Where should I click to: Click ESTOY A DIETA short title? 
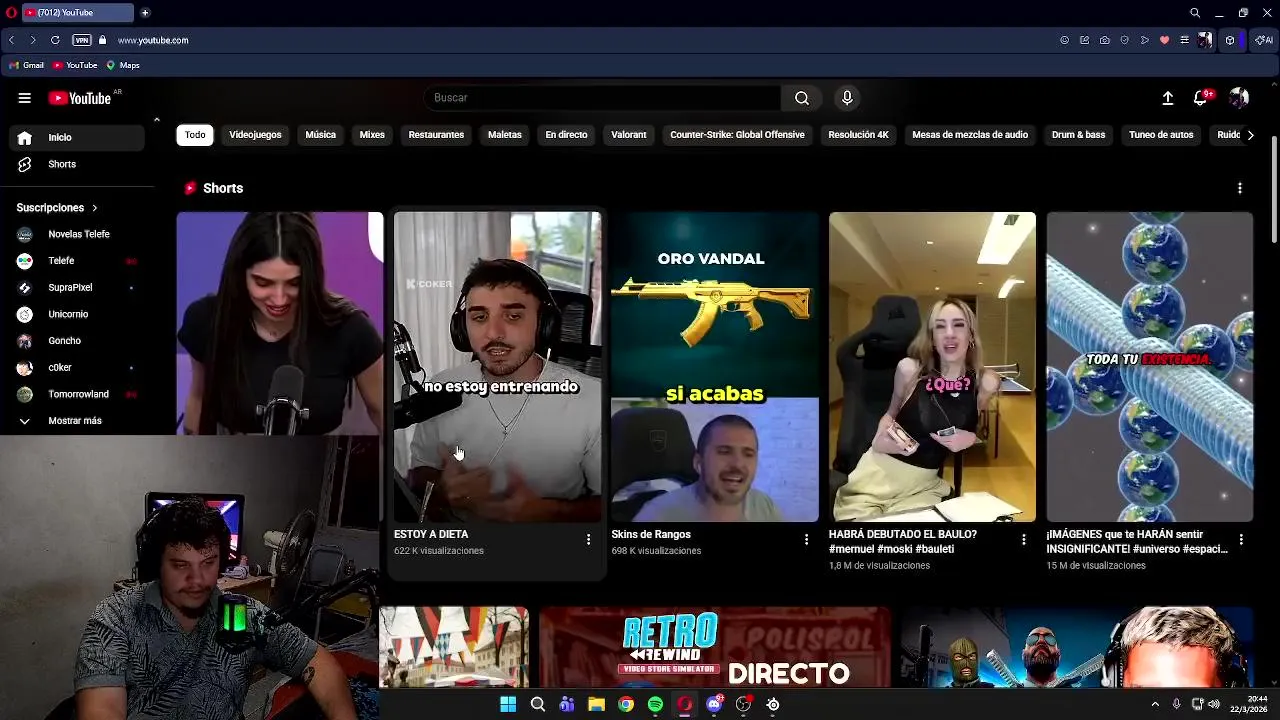click(431, 535)
